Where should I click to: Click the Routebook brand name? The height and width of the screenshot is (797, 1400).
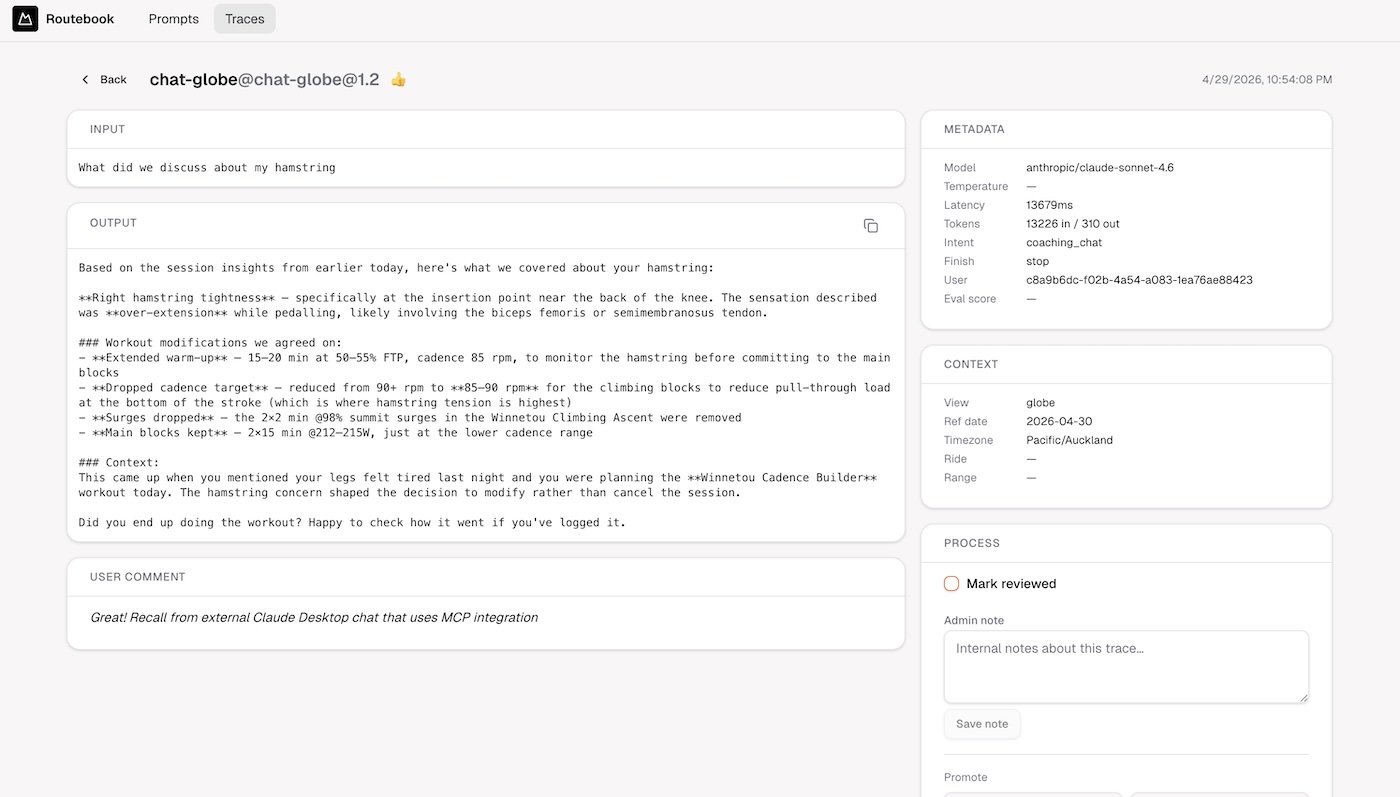80,19
